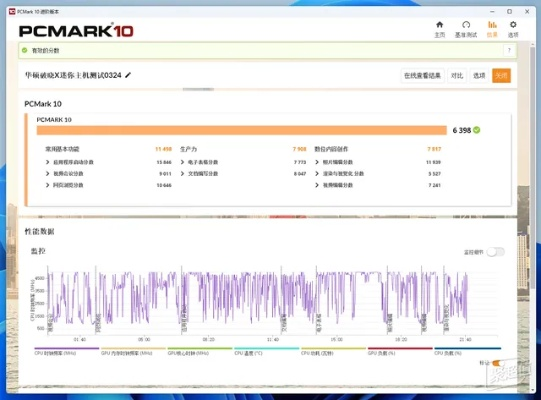Click the orange Close (关闭) button

501,76
